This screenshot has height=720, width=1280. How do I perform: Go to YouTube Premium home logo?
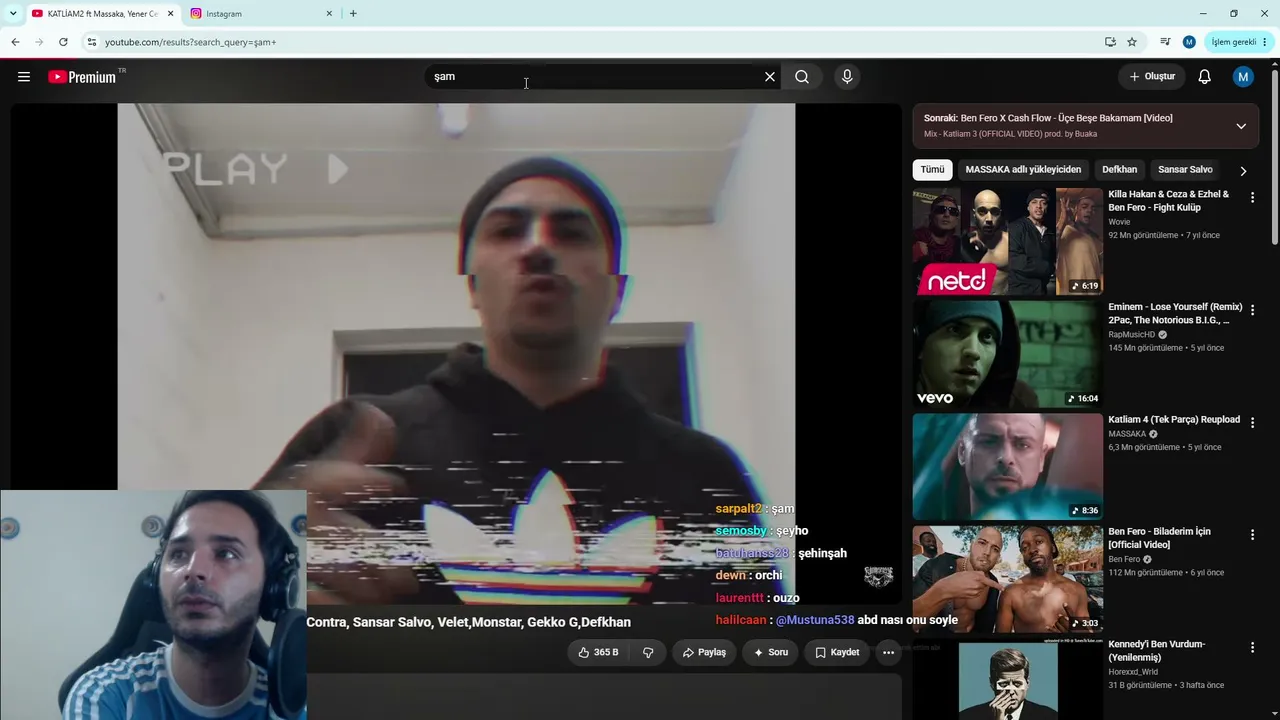82,77
